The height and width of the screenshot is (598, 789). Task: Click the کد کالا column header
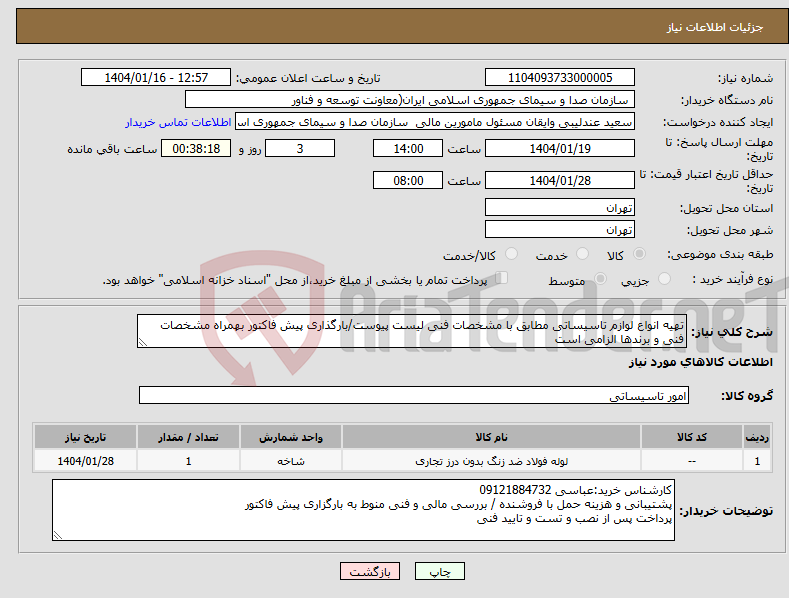point(691,437)
